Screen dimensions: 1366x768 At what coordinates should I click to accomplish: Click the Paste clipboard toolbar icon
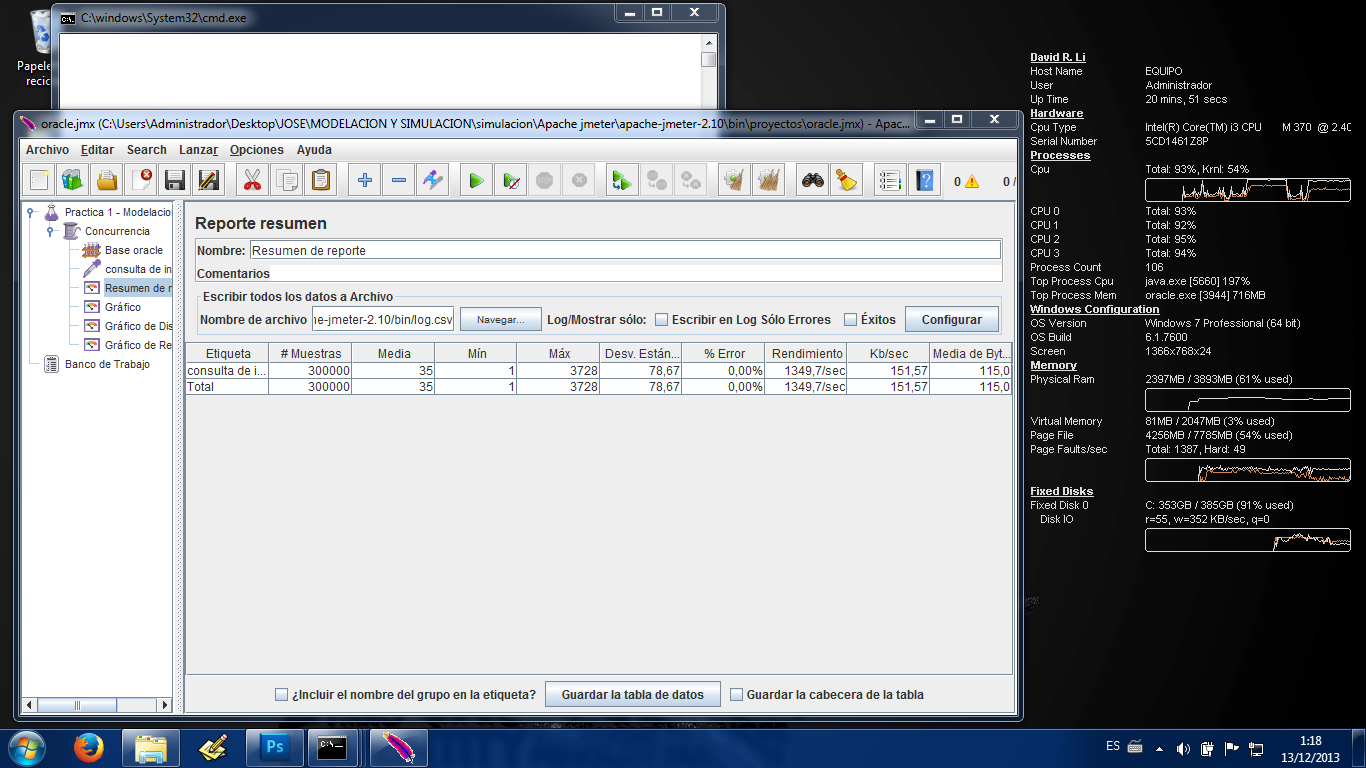(320, 180)
